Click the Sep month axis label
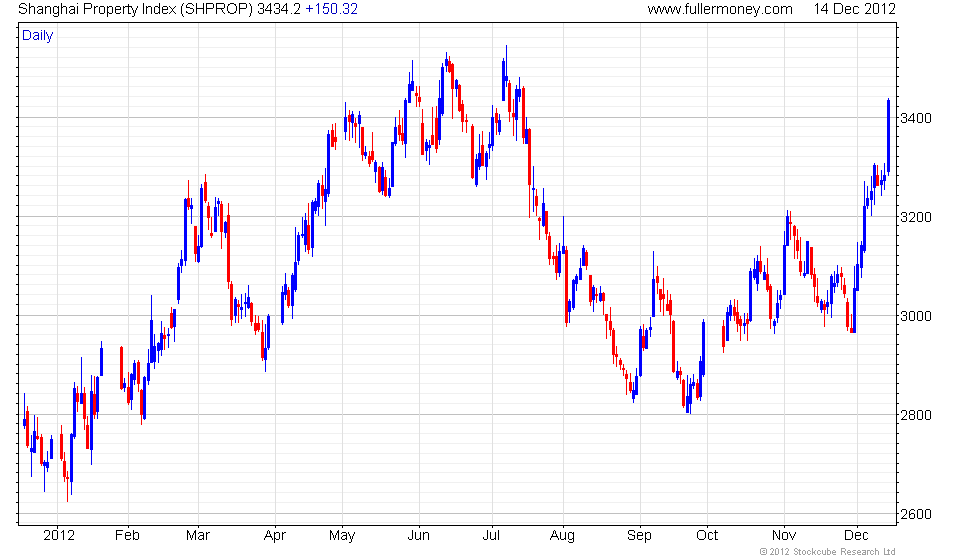Viewport: 980px width, 560px height. pos(639,536)
